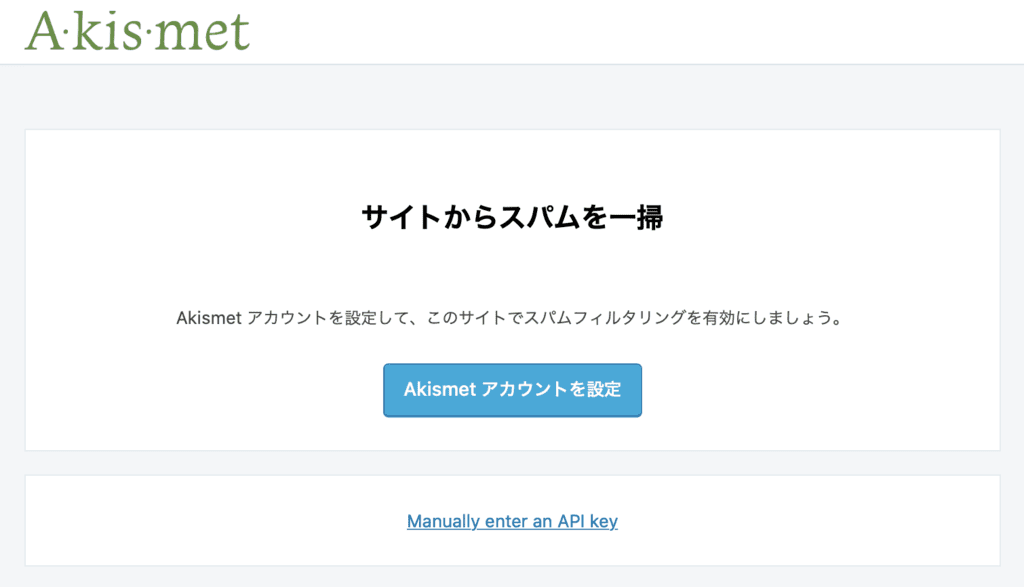1024x587 pixels.
Task: Click inside the main setup card
Action: coord(512,270)
